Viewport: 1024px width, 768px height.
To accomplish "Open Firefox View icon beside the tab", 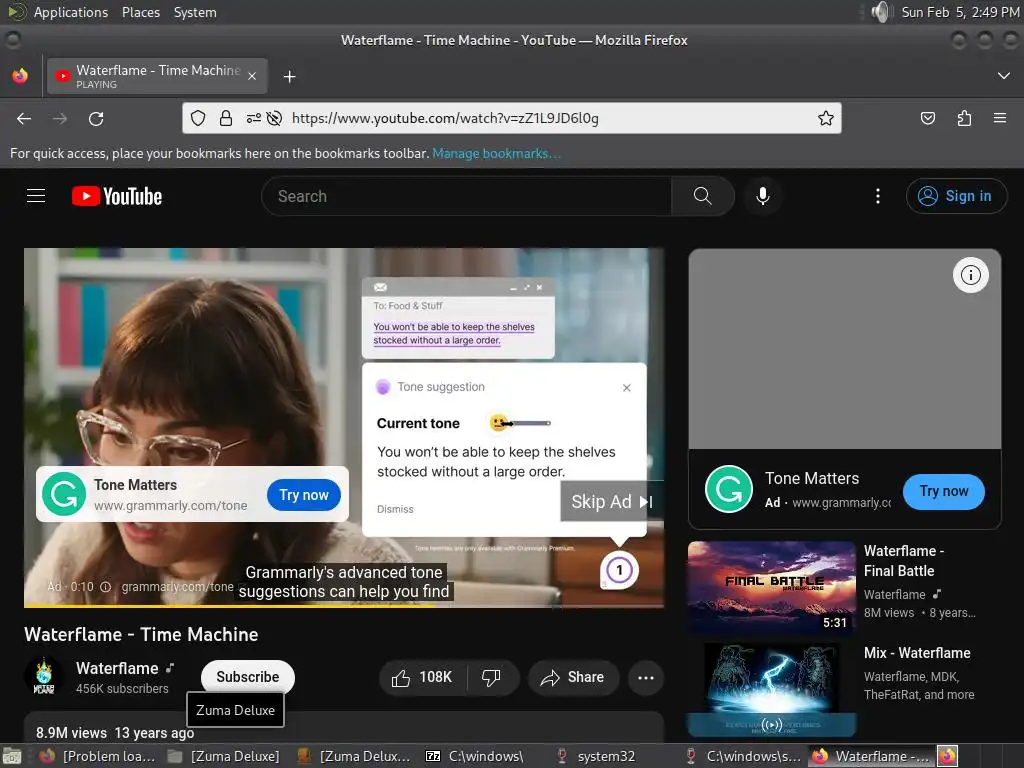I will pyautogui.click(x=20, y=76).
